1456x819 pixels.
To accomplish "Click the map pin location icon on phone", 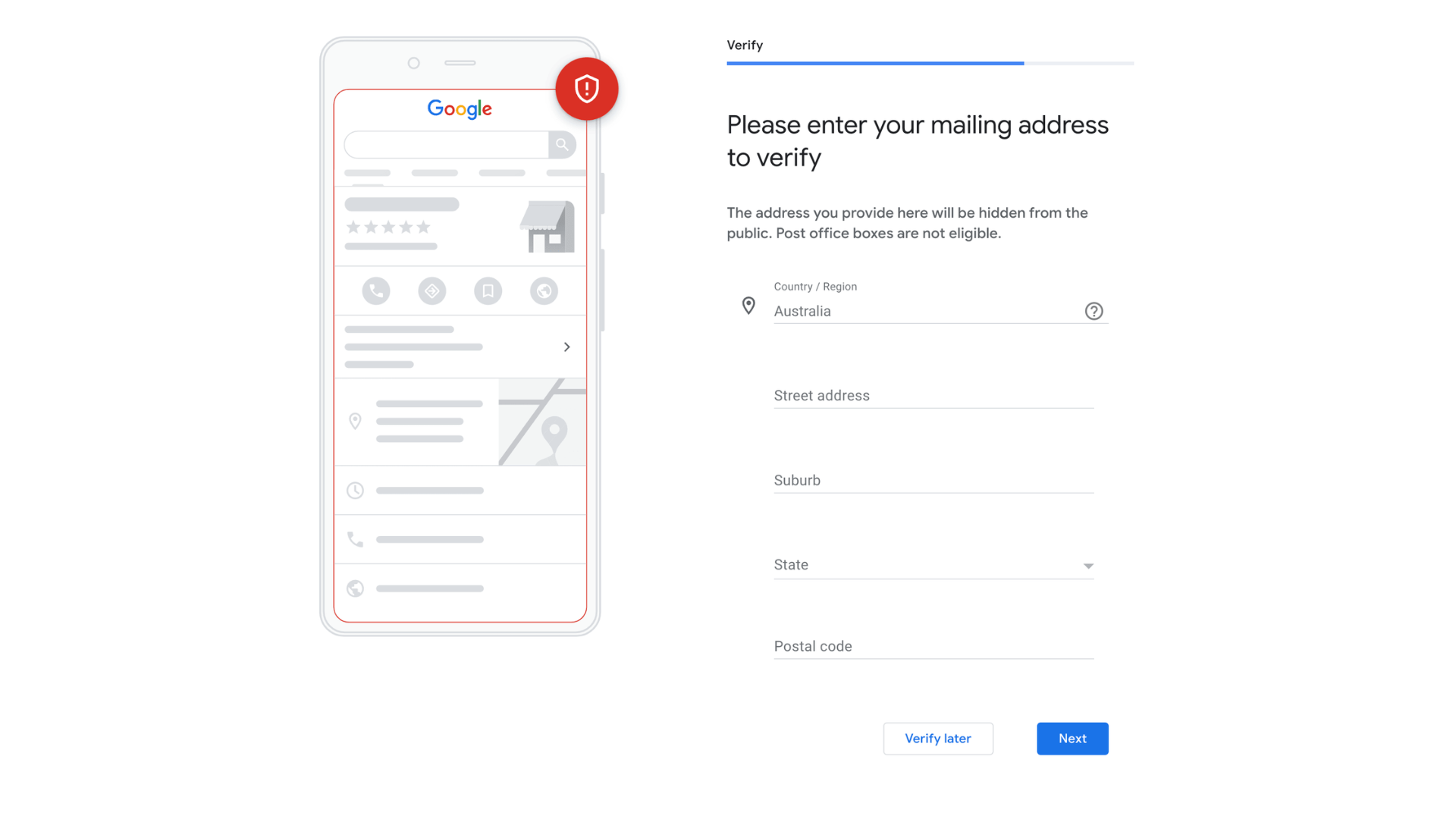I will [356, 421].
